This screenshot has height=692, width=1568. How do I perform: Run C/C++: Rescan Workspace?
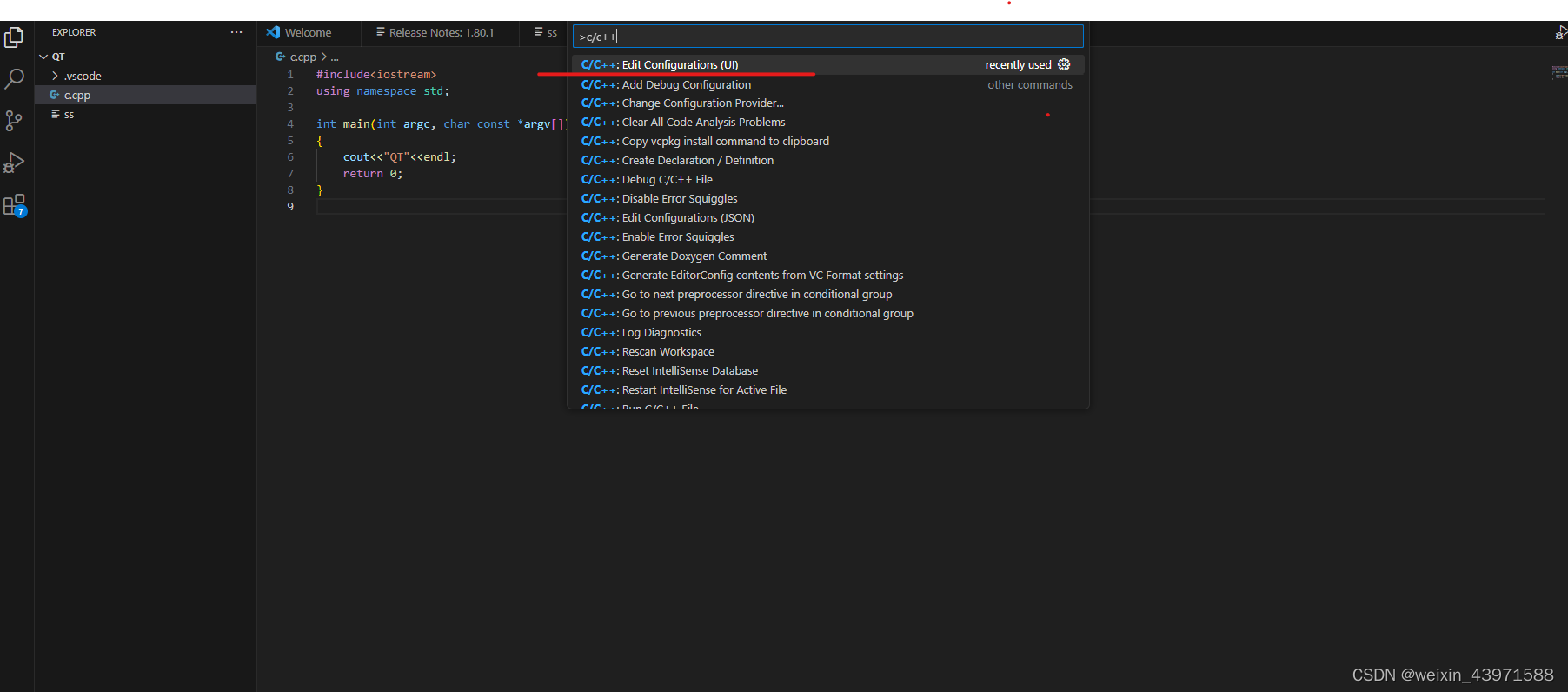(828, 351)
